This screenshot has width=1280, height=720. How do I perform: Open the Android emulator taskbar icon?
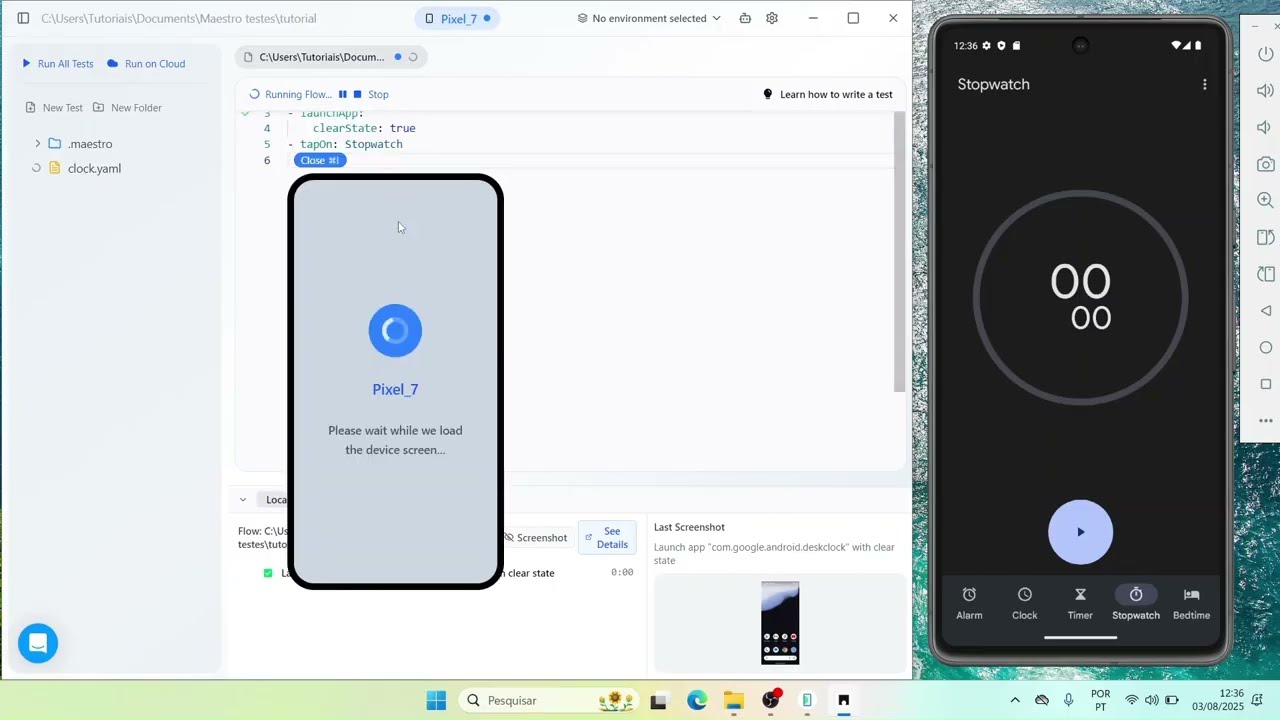click(807, 701)
